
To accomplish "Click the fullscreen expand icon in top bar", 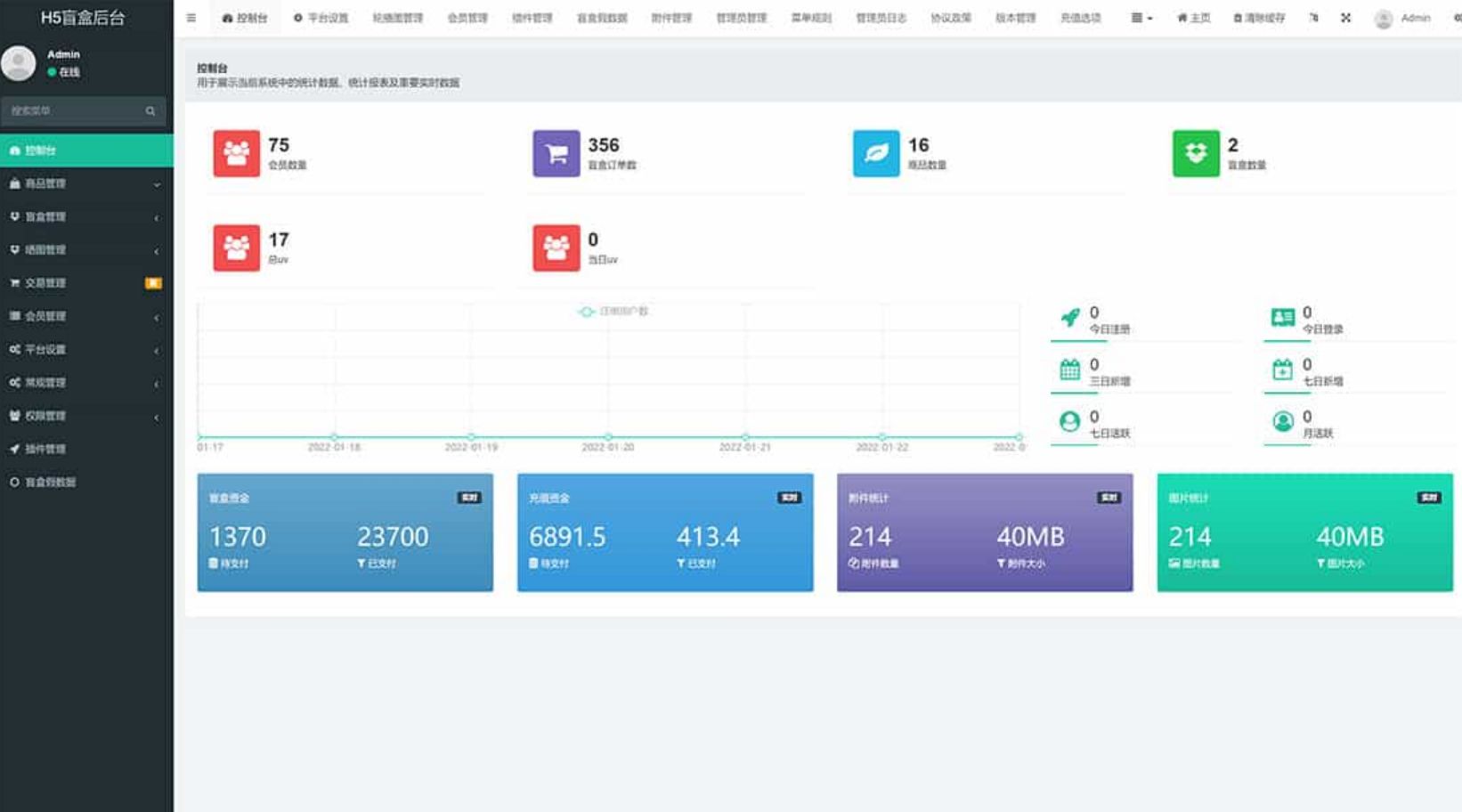I will click(x=1345, y=18).
